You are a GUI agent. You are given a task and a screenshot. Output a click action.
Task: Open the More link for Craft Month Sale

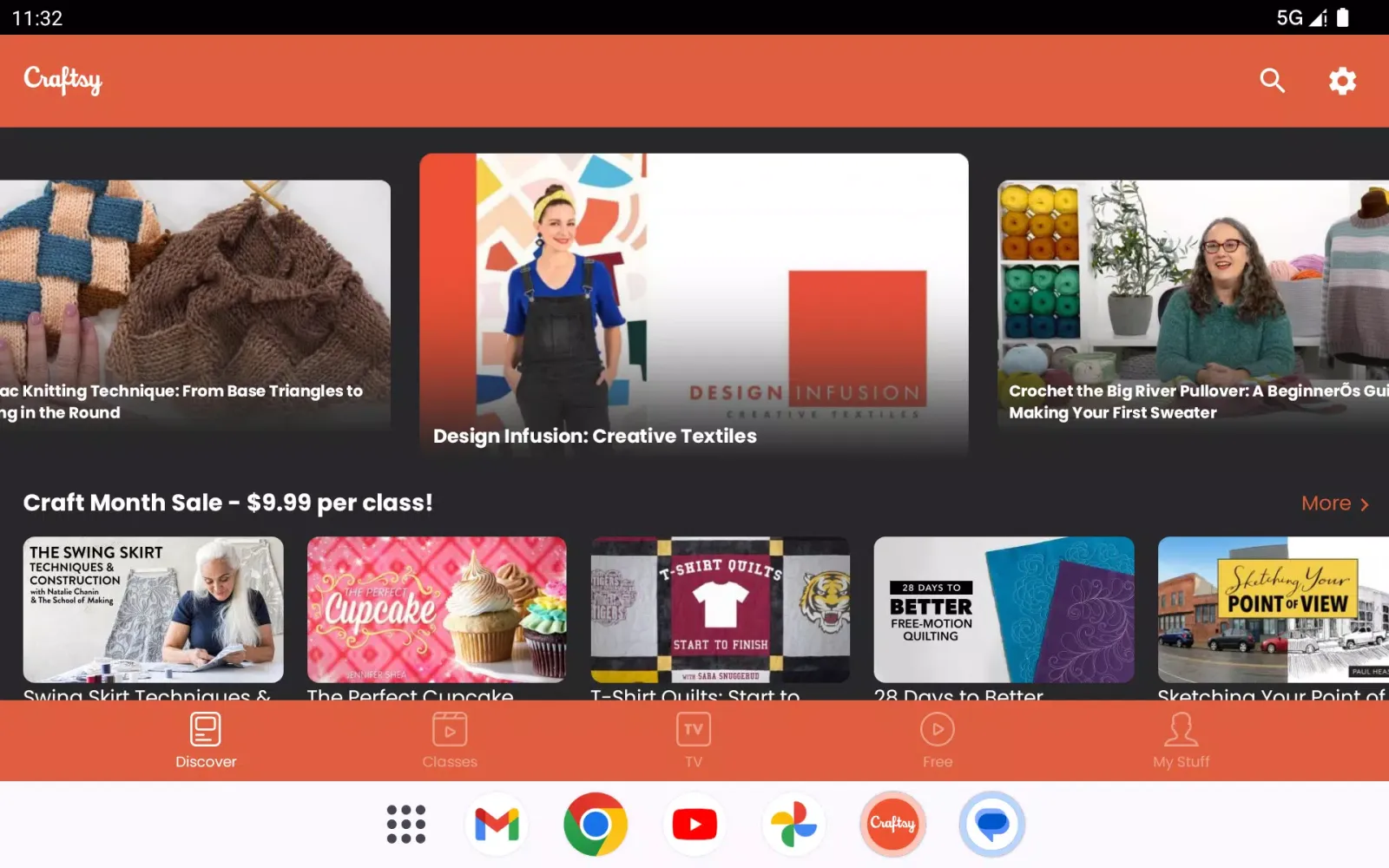coord(1326,503)
